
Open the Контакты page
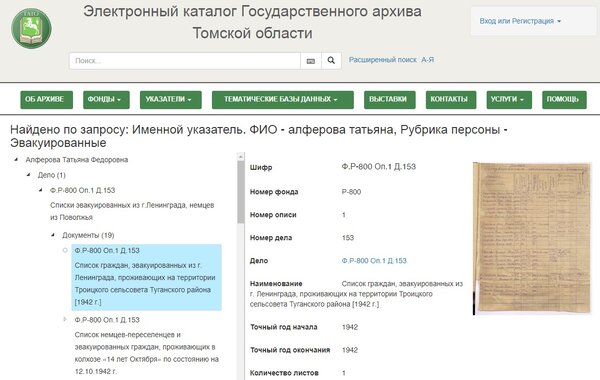[x=451, y=99]
